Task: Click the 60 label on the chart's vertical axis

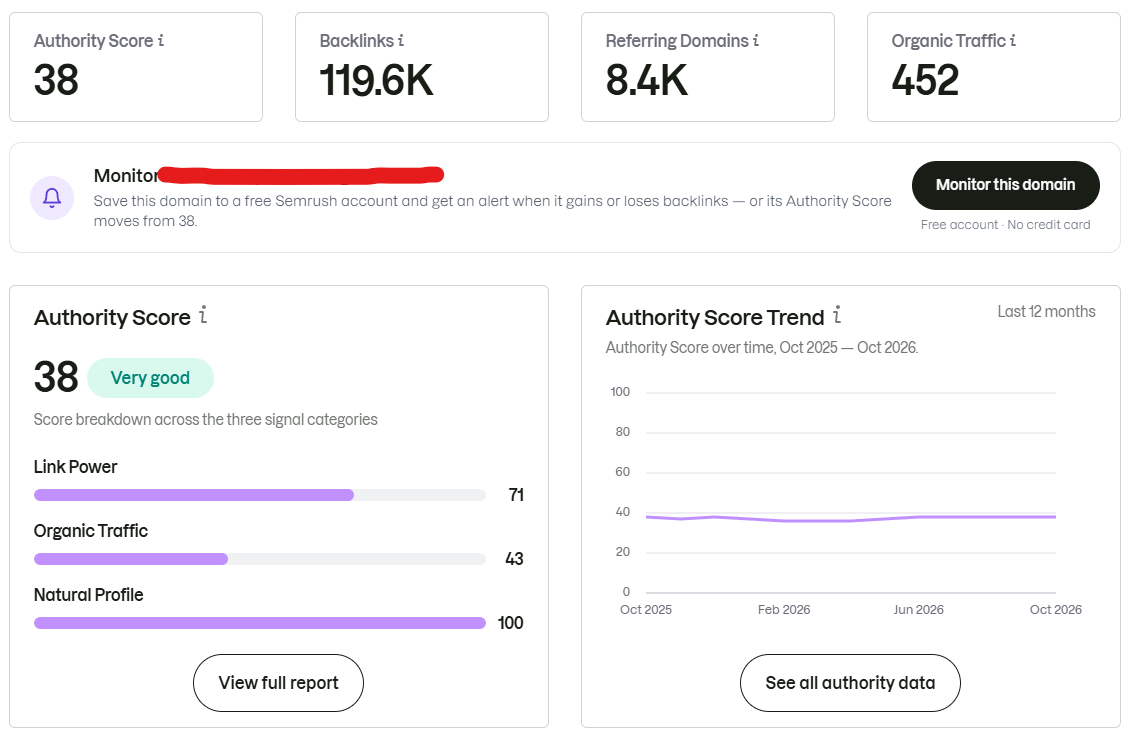Action: [622, 472]
